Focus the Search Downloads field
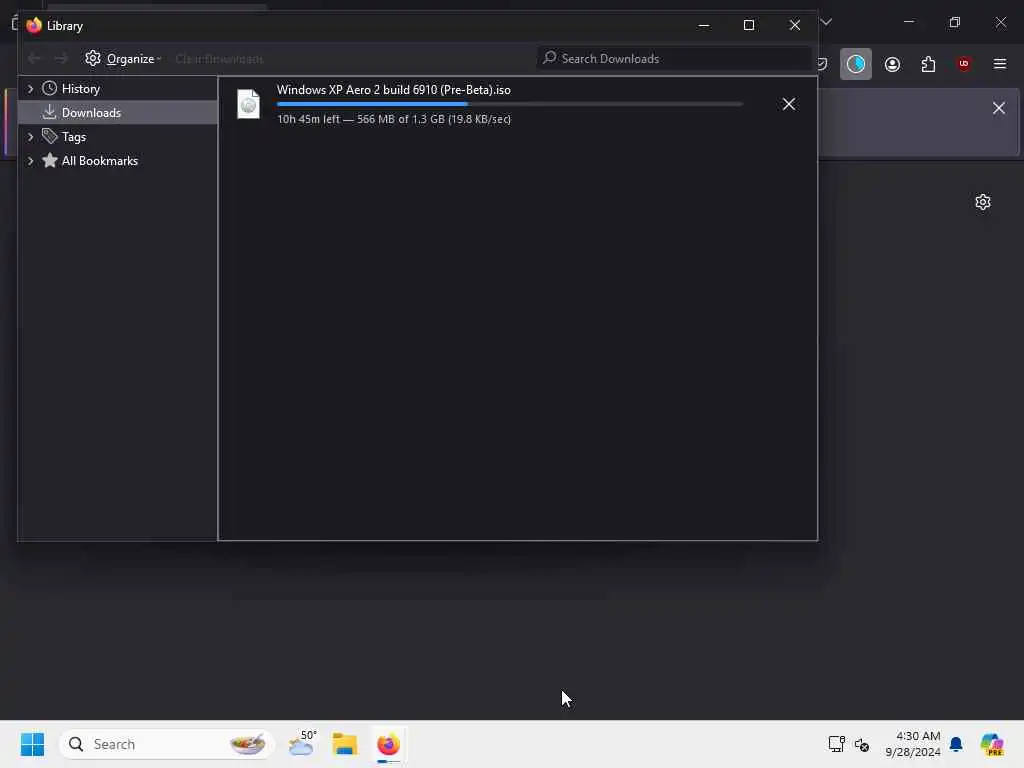This screenshot has width=1024, height=768. click(674, 59)
